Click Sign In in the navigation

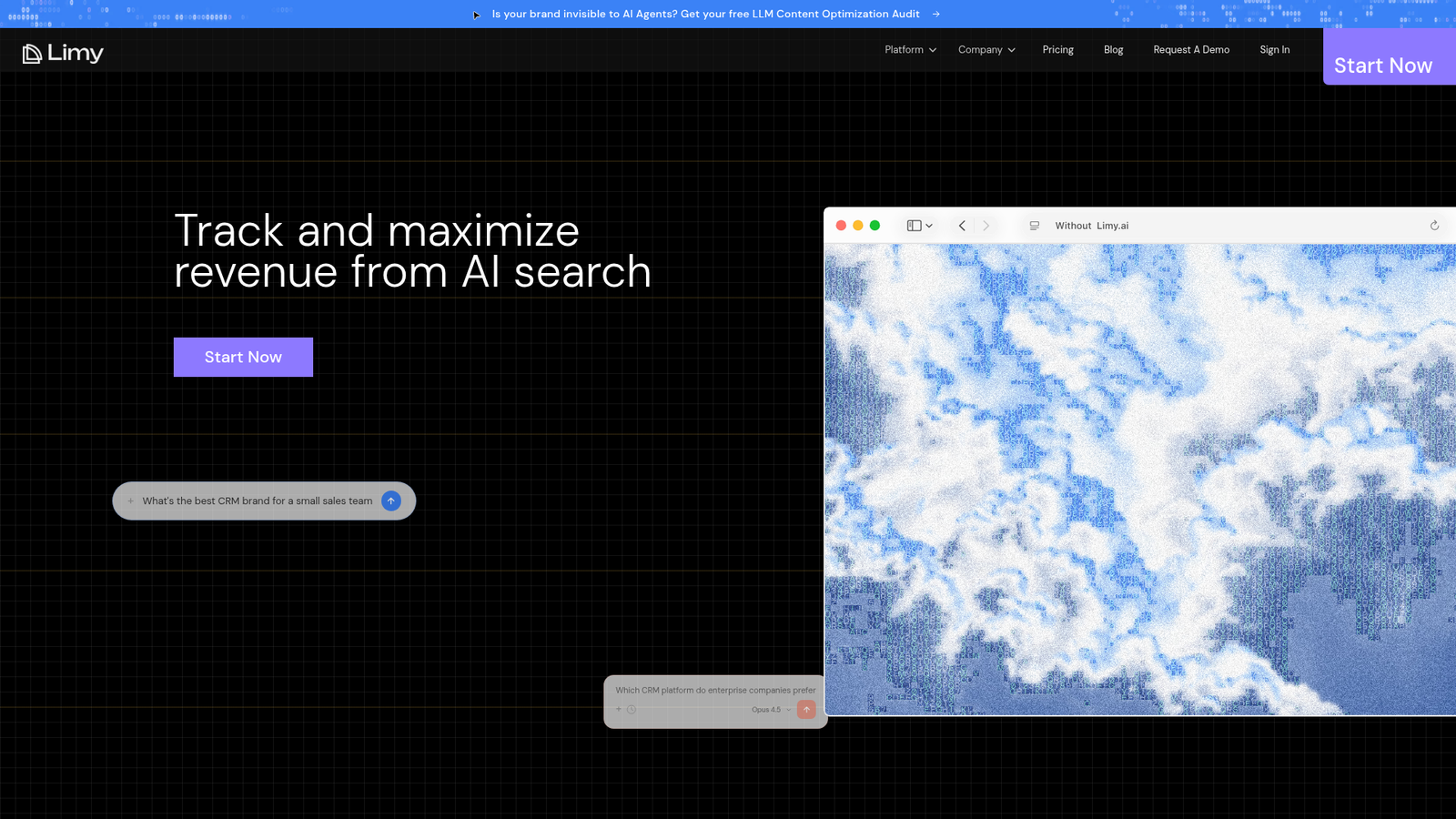pyautogui.click(x=1274, y=50)
